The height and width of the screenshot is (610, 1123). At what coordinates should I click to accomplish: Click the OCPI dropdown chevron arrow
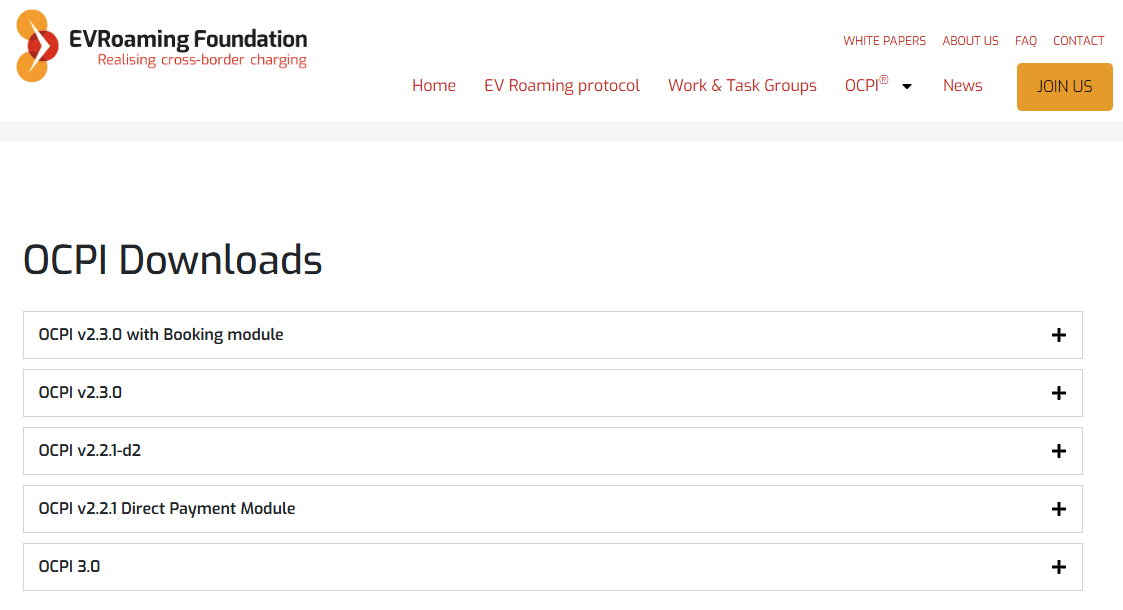[906, 86]
